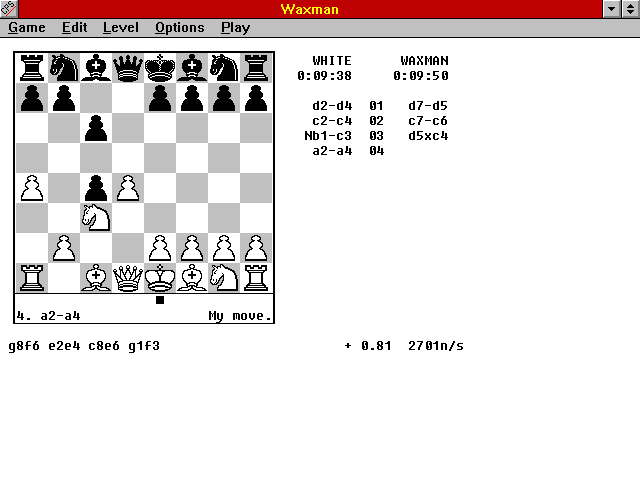The height and width of the screenshot is (480, 640).
Task: Click move list entry c7-c6
Action: pos(428,121)
